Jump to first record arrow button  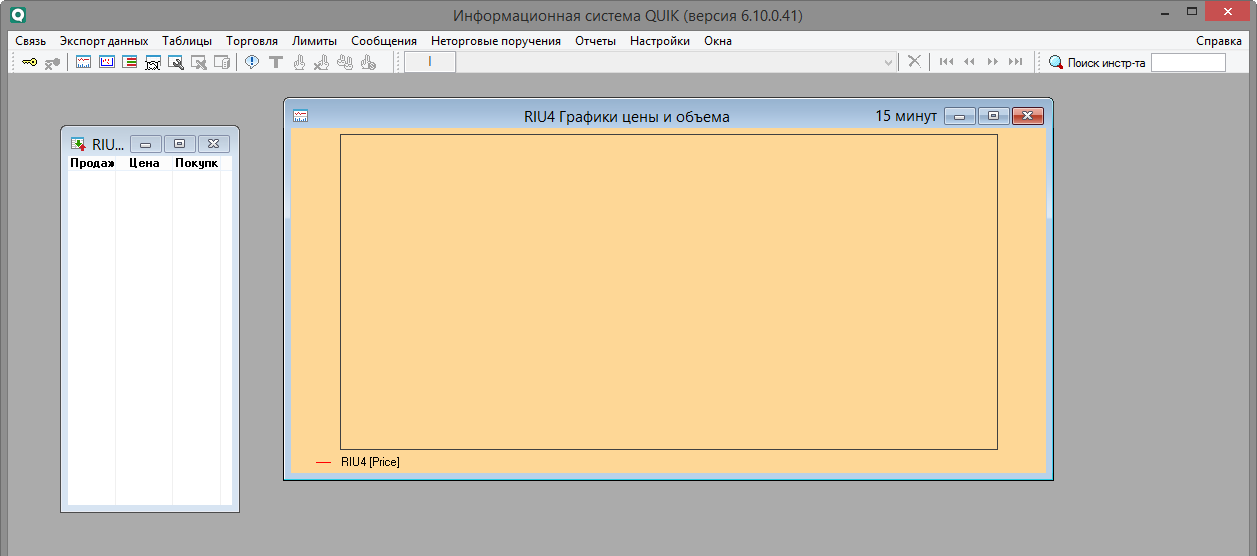[x=946, y=62]
